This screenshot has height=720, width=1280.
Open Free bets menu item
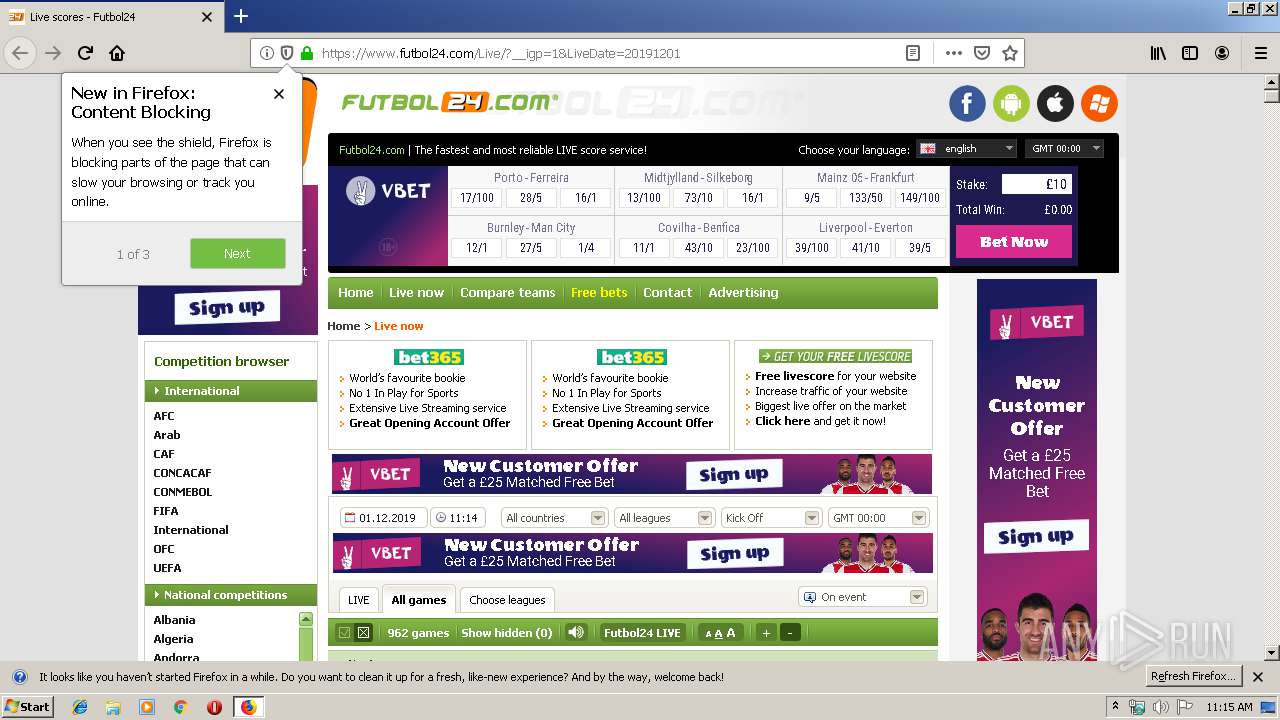tap(599, 293)
